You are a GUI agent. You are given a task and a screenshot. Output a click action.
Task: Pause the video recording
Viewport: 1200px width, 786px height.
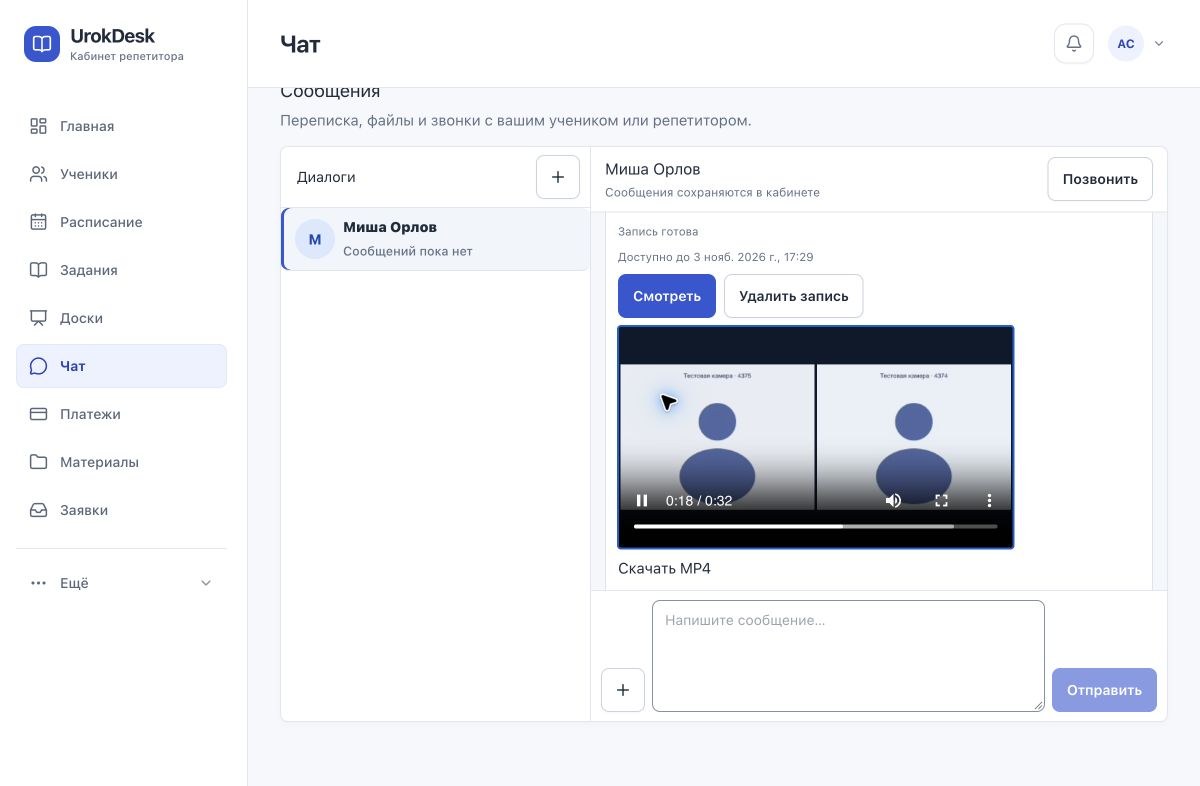[x=642, y=501]
